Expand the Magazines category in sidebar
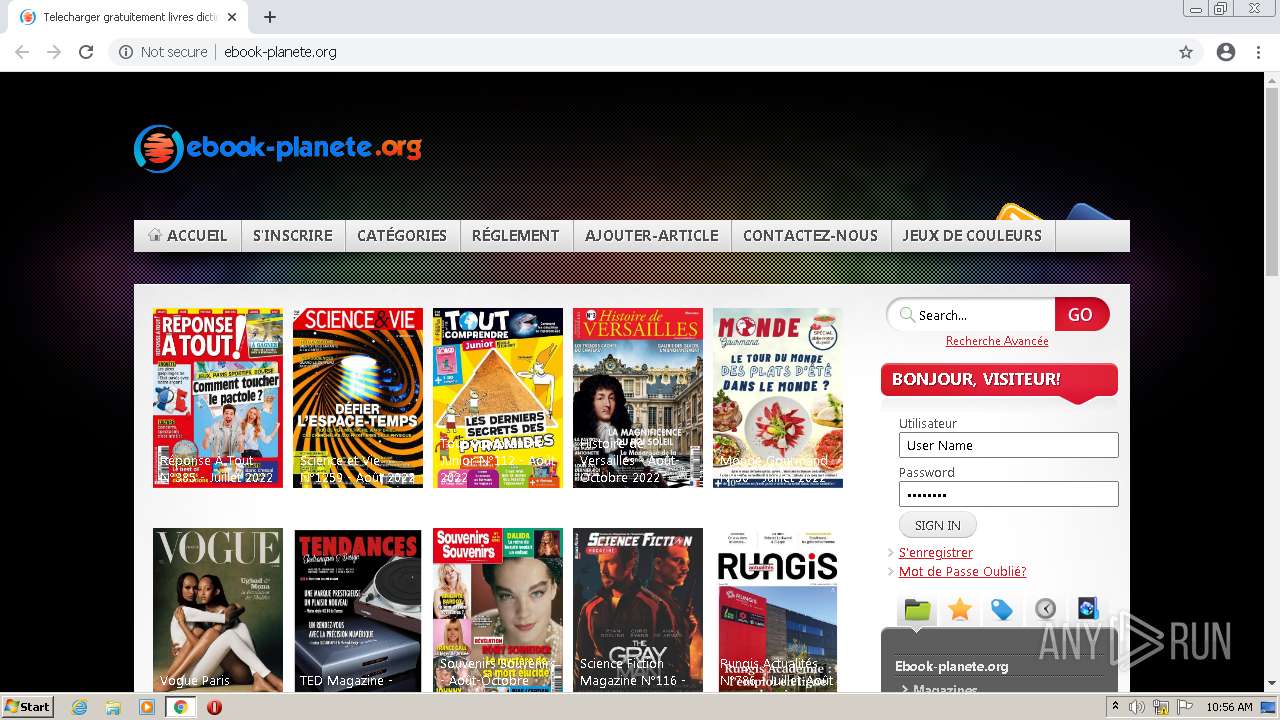 (x=945, y=689)
